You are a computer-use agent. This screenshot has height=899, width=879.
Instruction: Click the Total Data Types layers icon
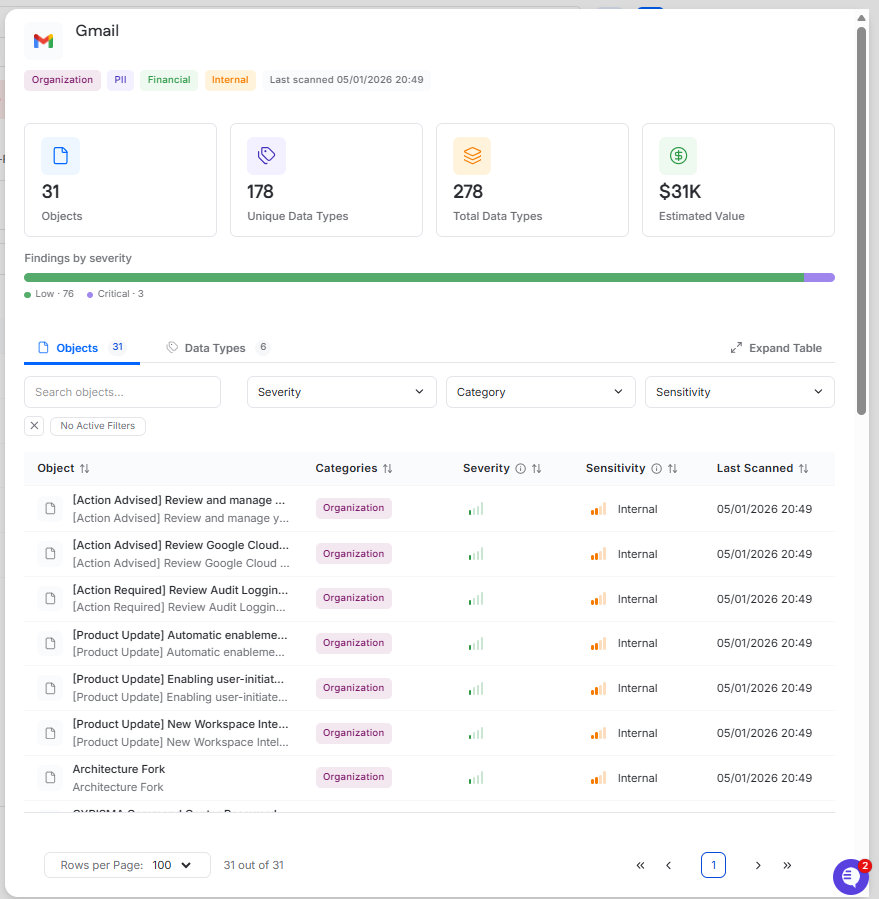point(472,155)
